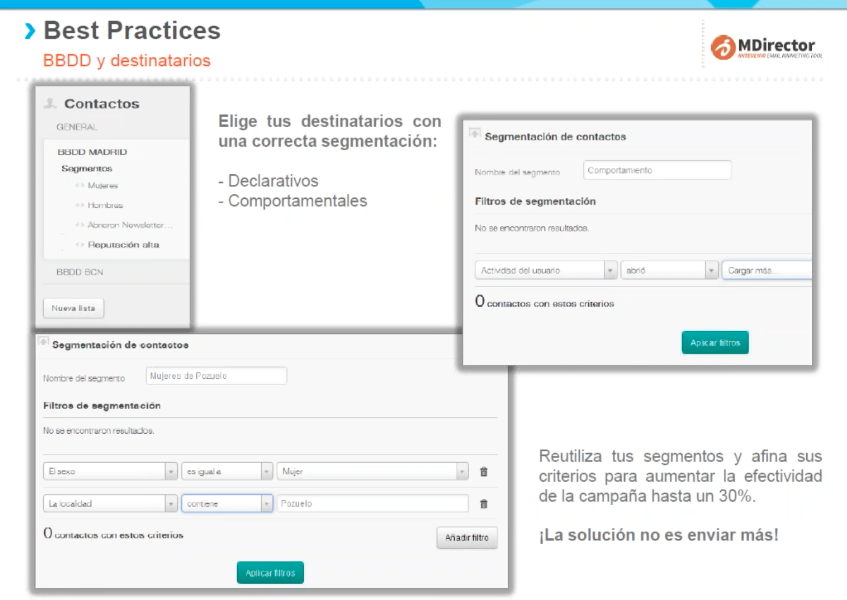Open the Mujeres segment
This screenshot has height=600, width=847.
click(x=103, y=185)
